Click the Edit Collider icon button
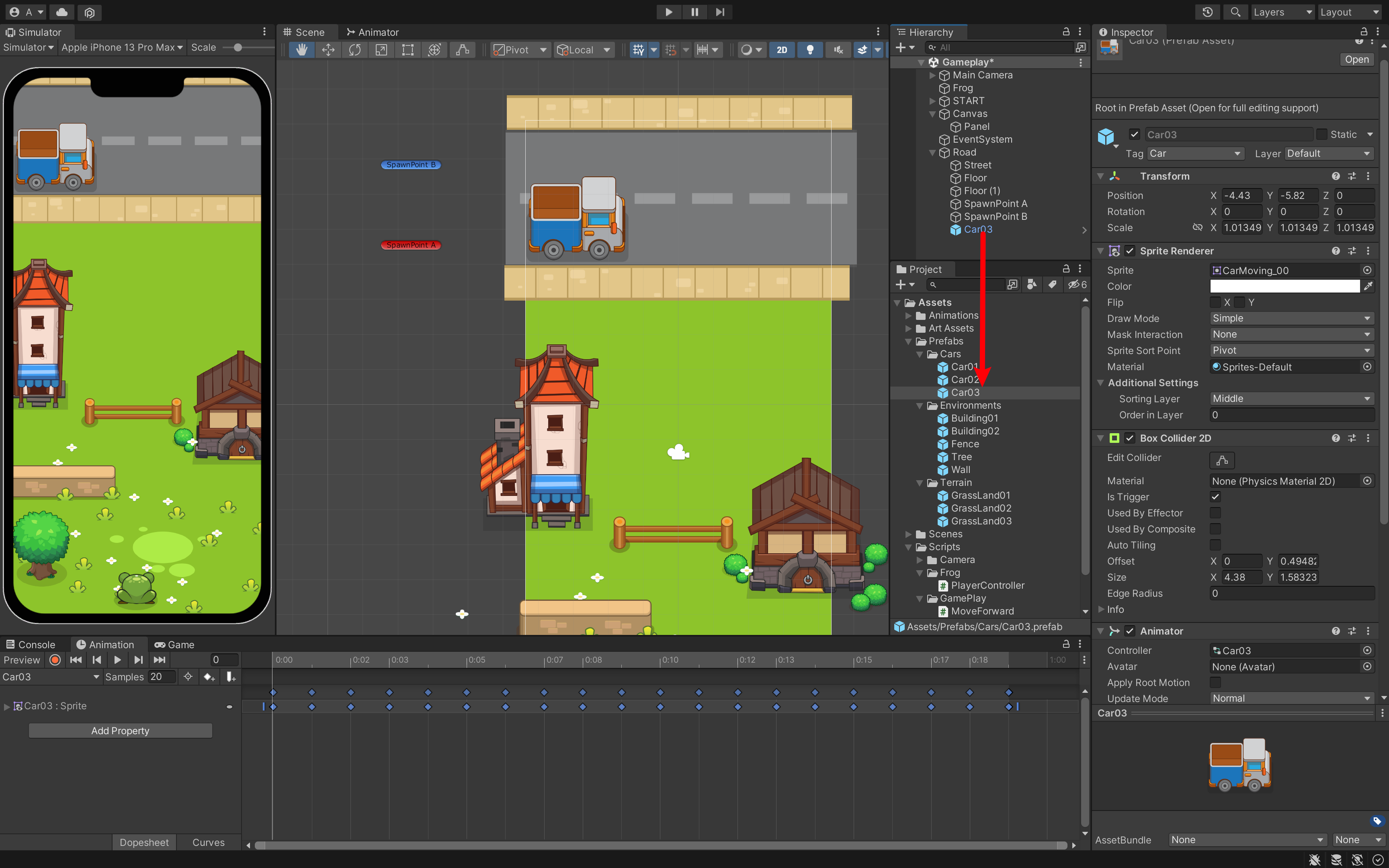 [x=1222, y=460]
